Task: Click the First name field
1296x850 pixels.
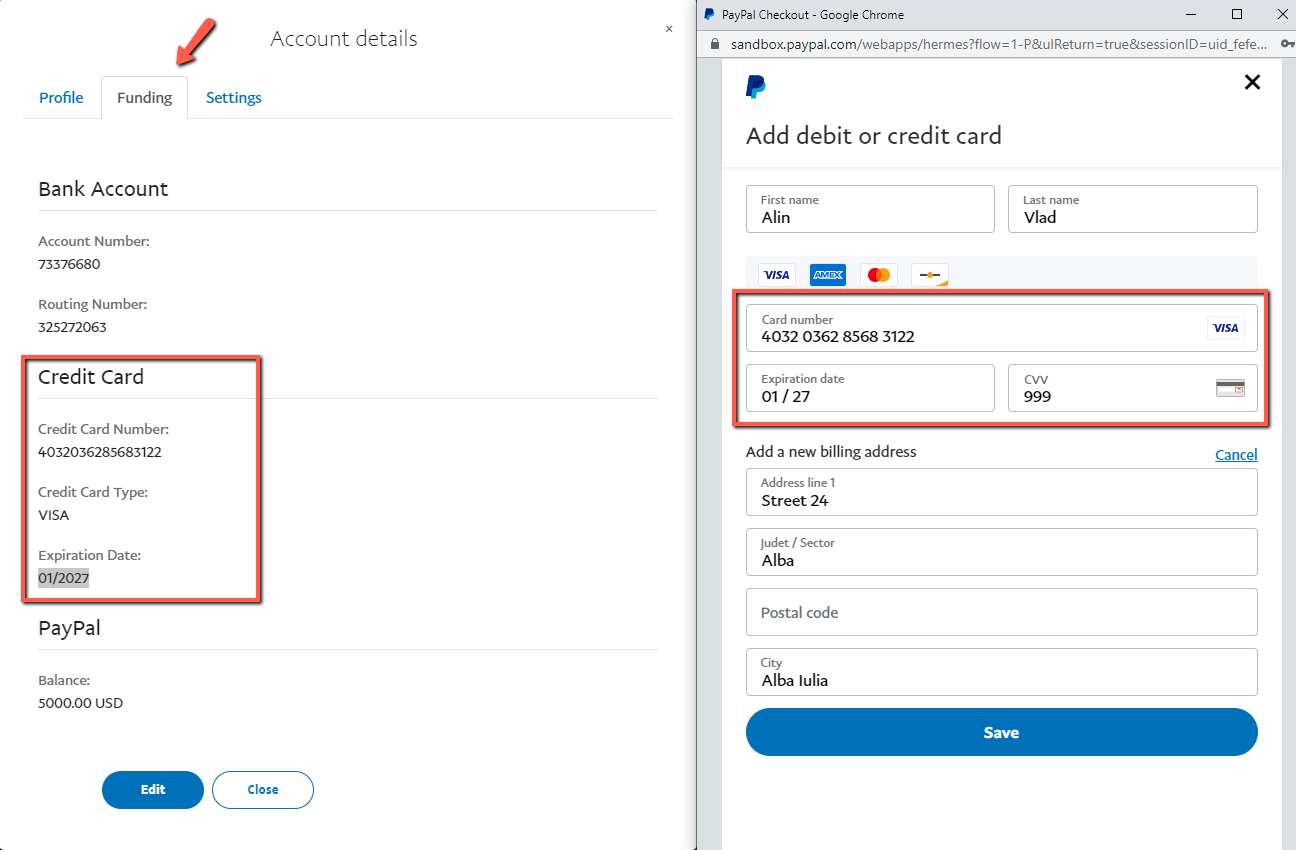Action: (x=870, y=209)
